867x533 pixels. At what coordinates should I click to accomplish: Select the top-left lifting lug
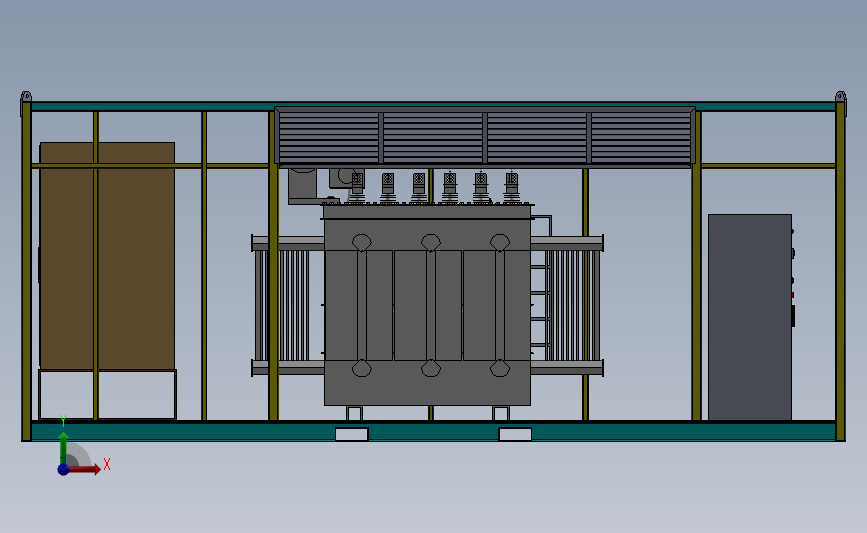pyautogui.click(x=26, y=97)
